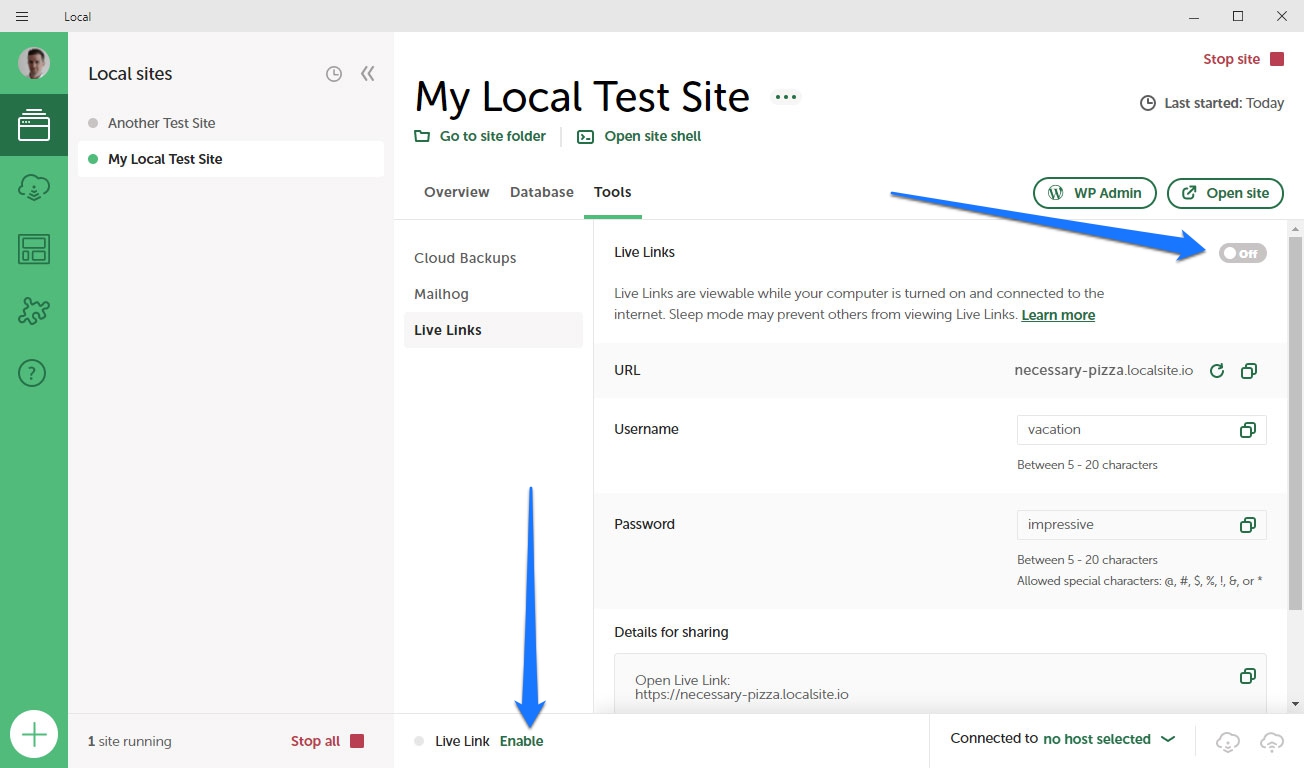
Task: Click the 1 site running status
Action: click(x=130, y=741)
